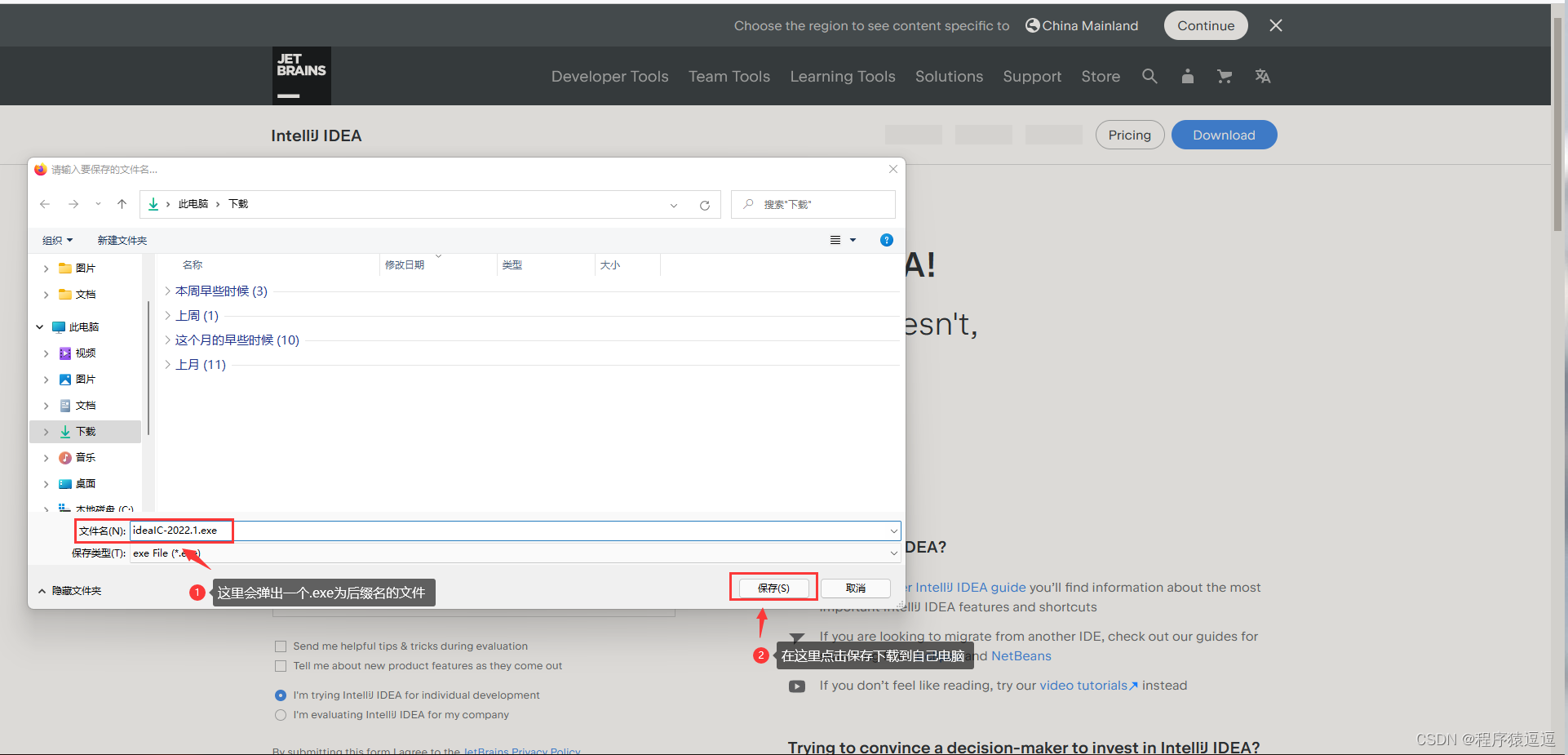Click the 文件名 input field

click(516, 531)
